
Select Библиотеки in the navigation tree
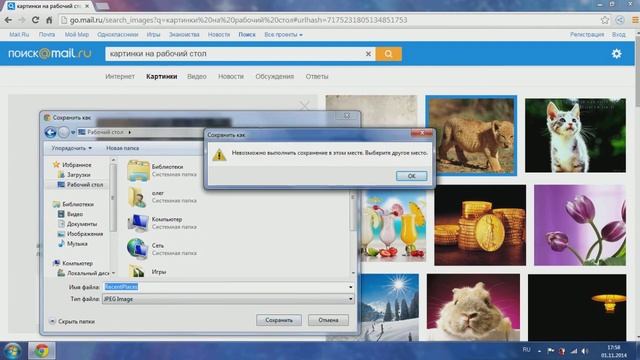pos(73,204)
